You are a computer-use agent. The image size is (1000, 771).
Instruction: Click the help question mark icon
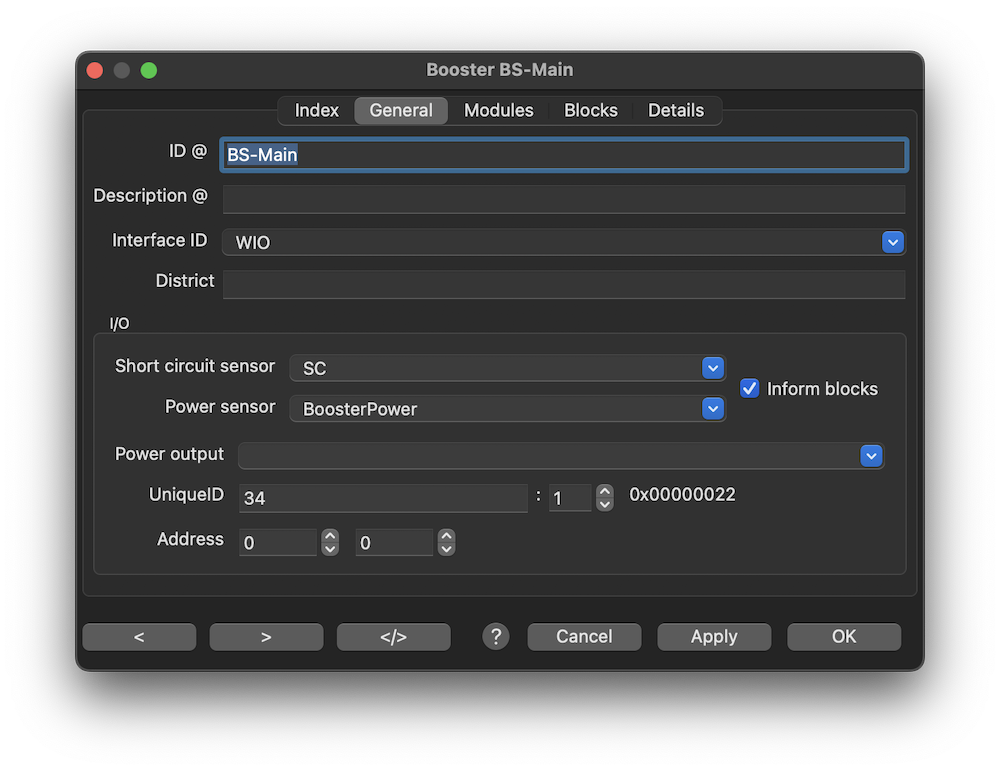496,637
